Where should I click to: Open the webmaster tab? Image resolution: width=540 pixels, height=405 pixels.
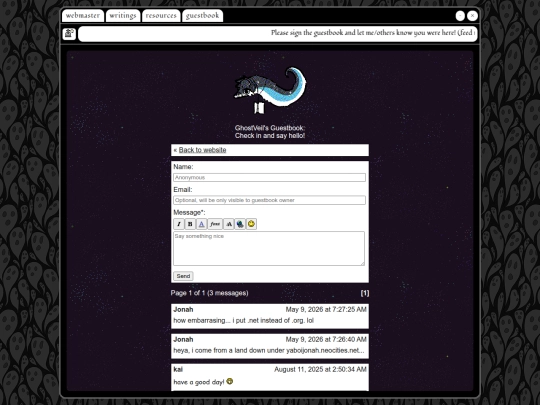click(x=83, y=15)
